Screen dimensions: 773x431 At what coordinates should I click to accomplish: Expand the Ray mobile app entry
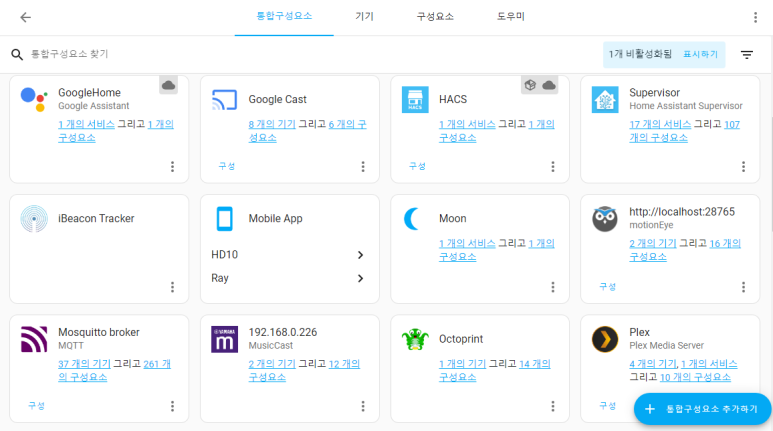(x=290, y=278)
